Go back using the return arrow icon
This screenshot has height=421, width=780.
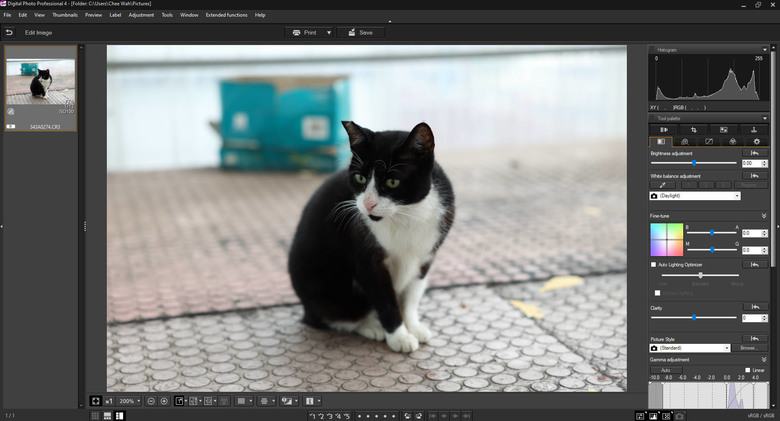tap(9, 32)
